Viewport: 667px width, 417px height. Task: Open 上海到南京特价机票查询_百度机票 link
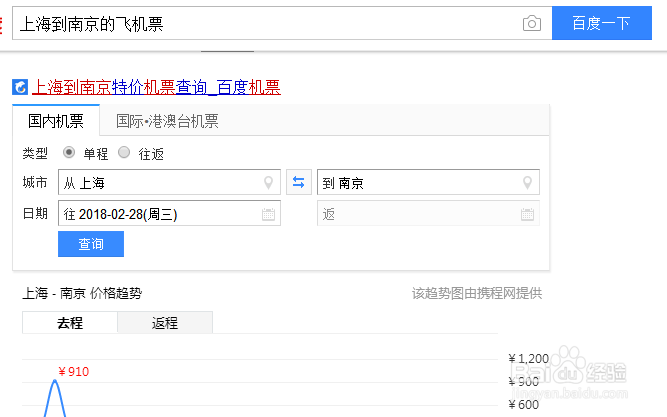tap(156, 87)
